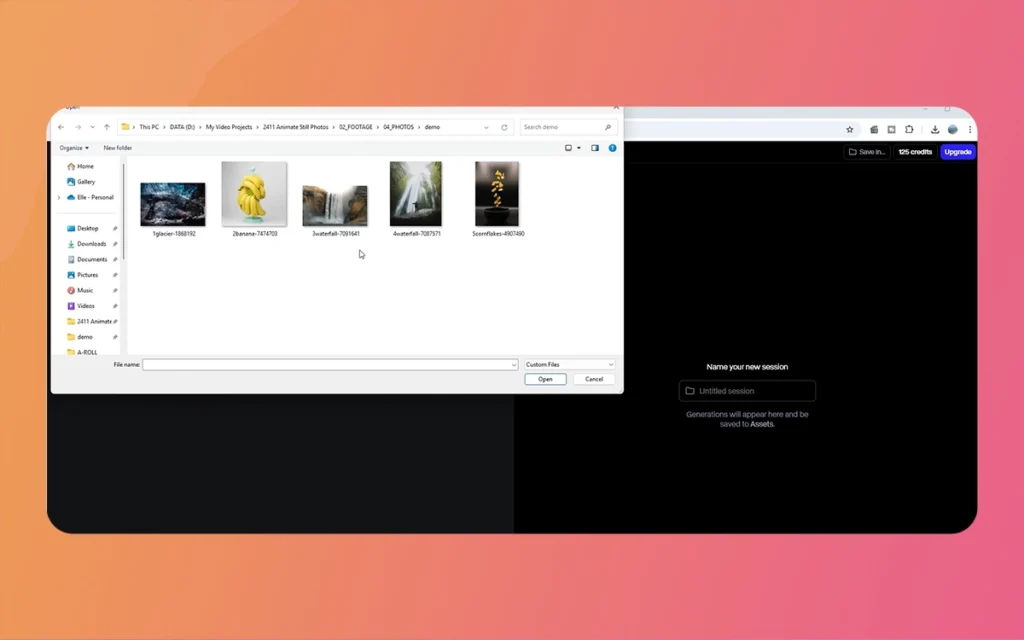Bookmark the page using the star icon
Viewport: 1024px width, 640px height.
[850, 129]
